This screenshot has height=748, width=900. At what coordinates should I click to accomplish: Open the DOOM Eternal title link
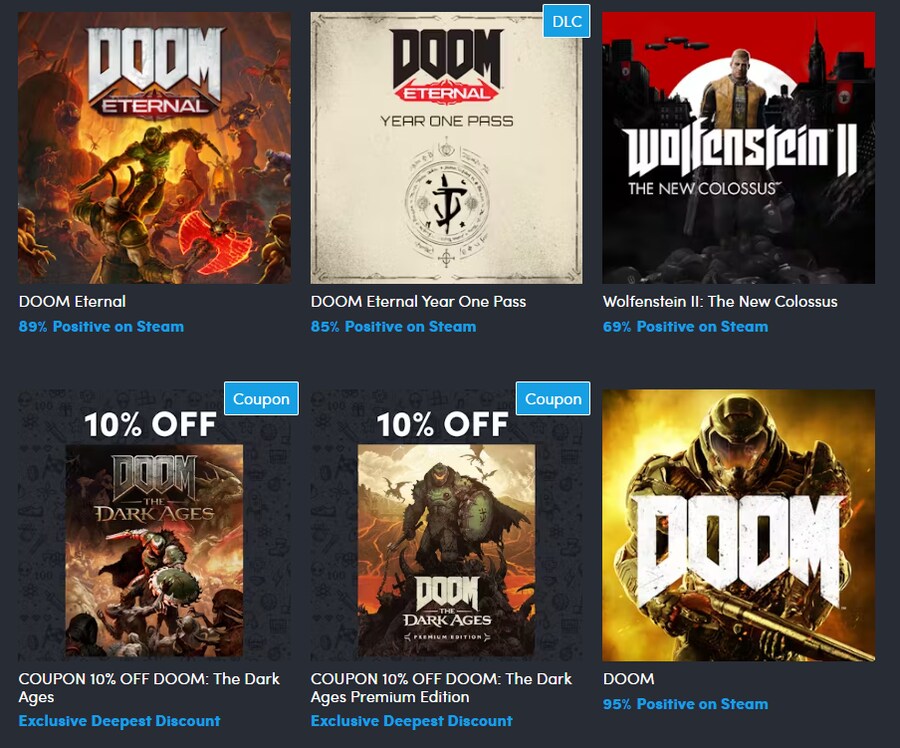pos(72,301)
